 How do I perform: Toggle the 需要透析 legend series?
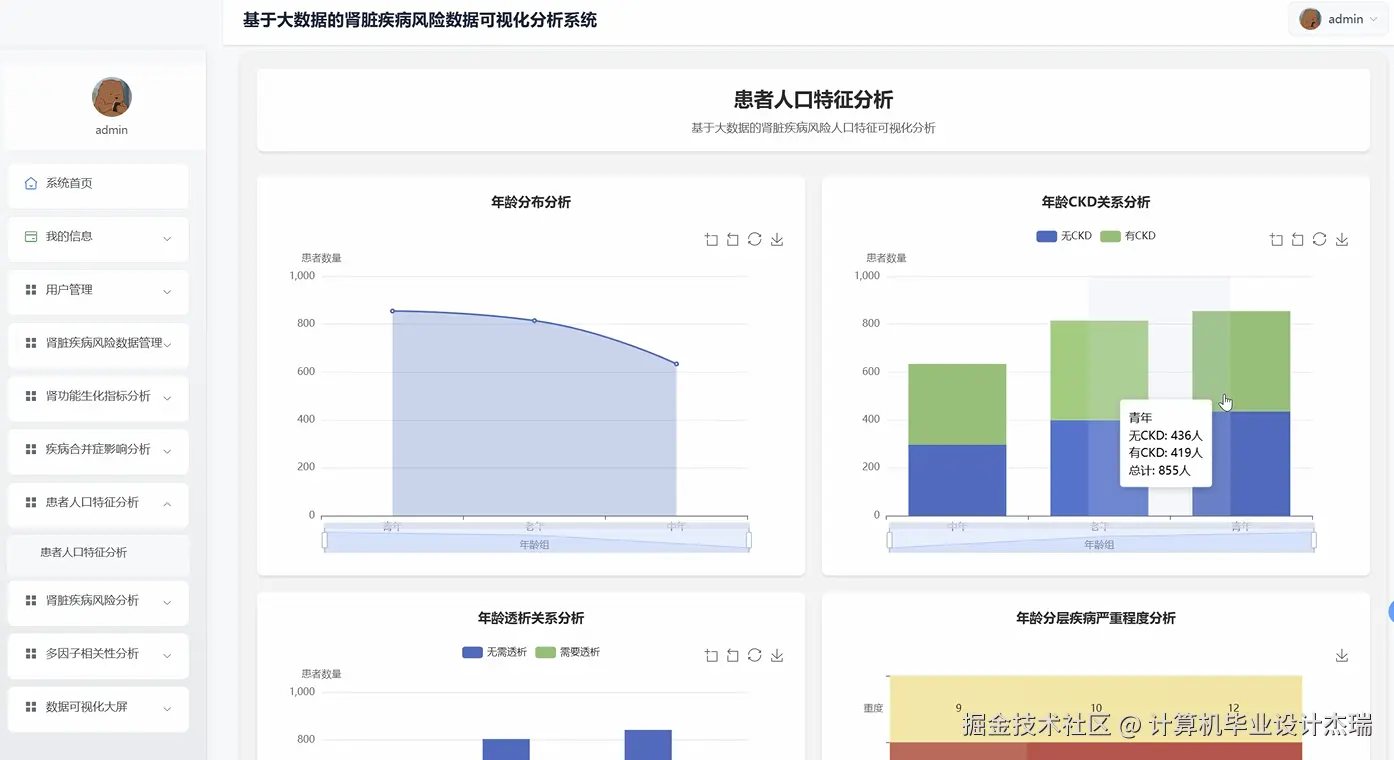coord(568,652)
